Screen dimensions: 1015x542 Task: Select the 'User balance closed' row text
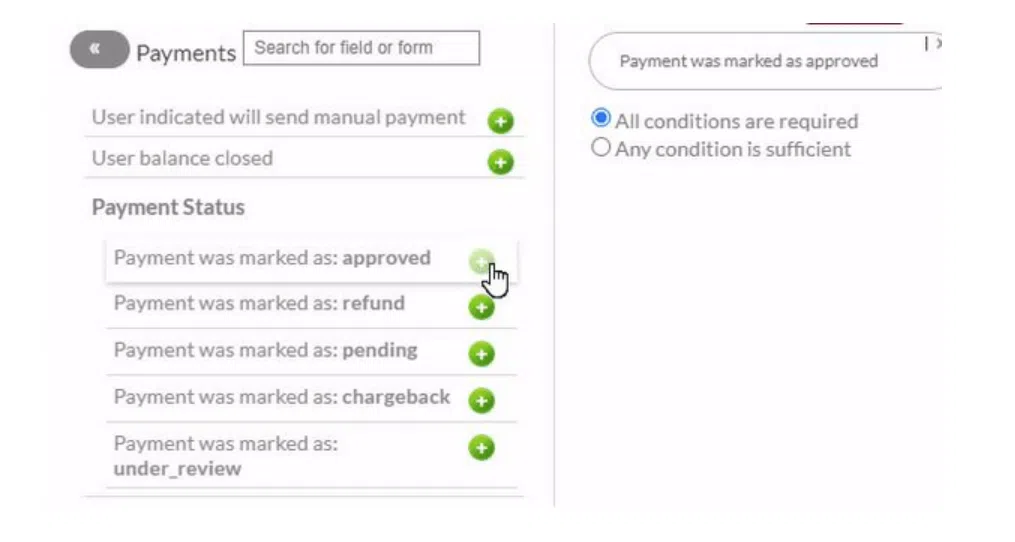pyautogui.click(x=182, y=159)
